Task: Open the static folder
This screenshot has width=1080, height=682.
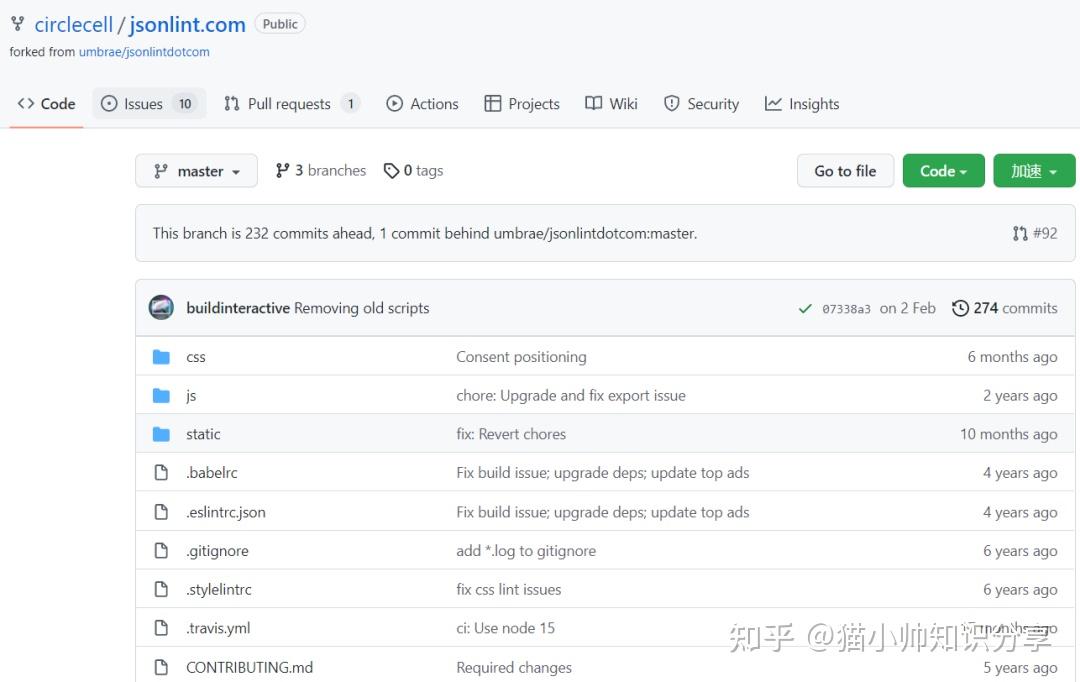Action: (203, 434)
